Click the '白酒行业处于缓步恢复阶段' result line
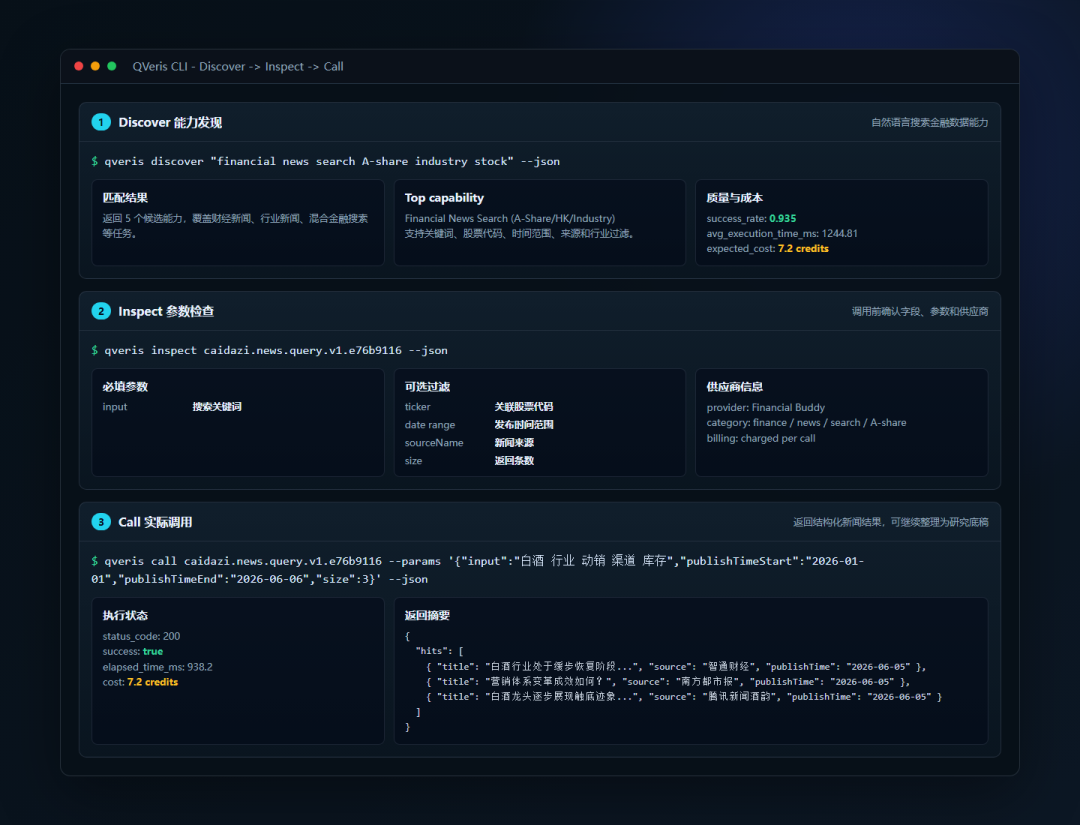This screenshot has height=825, width=1080. (676, 667)
